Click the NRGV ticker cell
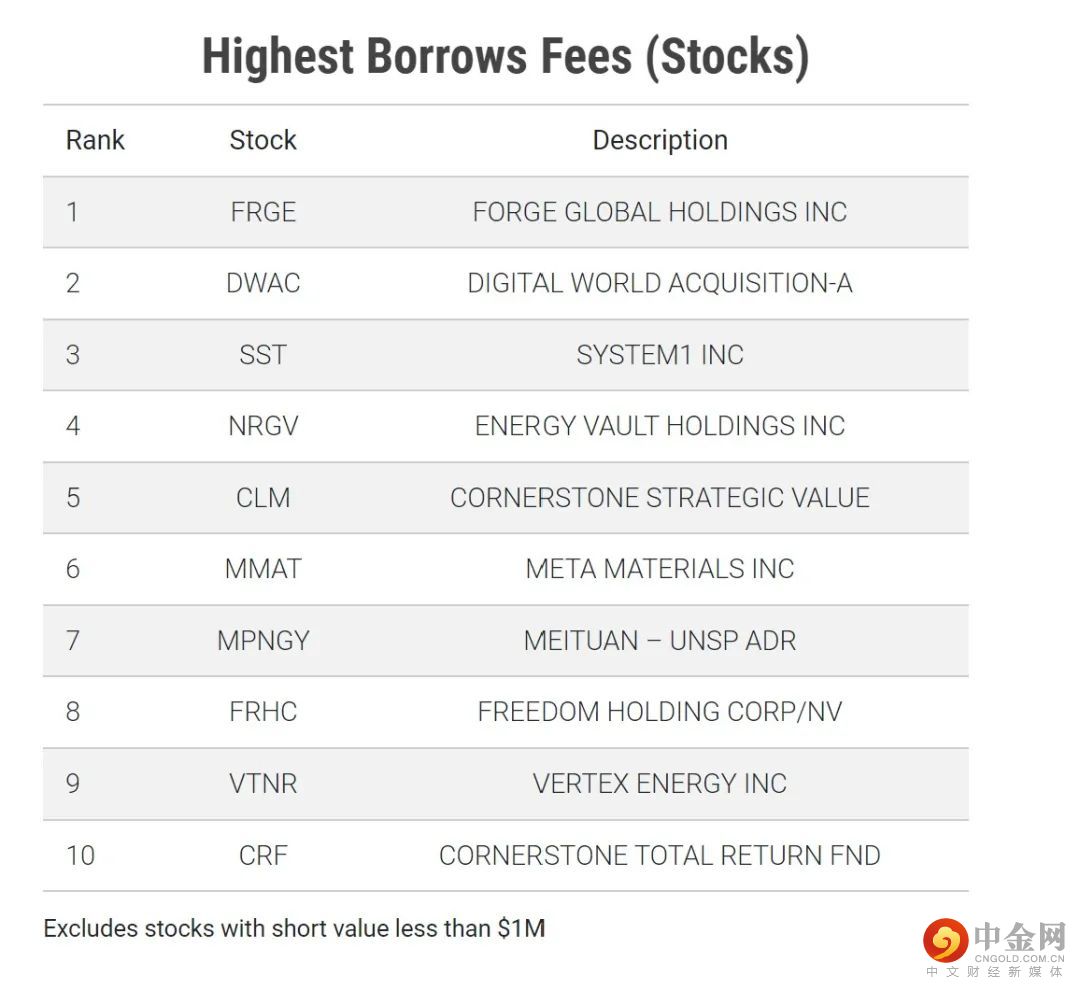Image resolution: width=1080 pixels, height=990 pixels. click(x=263, y=426)
